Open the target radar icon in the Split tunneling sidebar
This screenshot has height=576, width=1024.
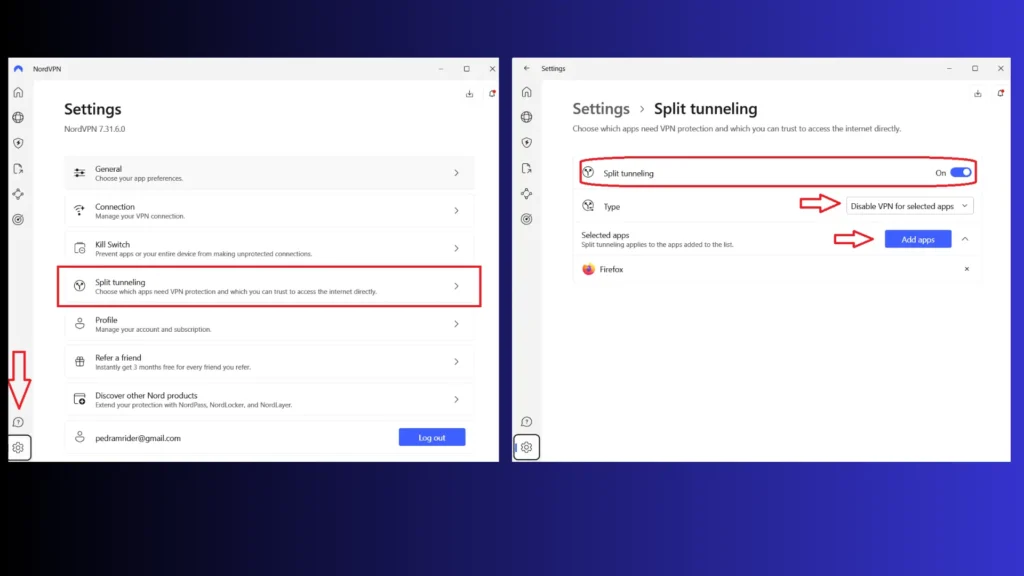click(526, 219)
